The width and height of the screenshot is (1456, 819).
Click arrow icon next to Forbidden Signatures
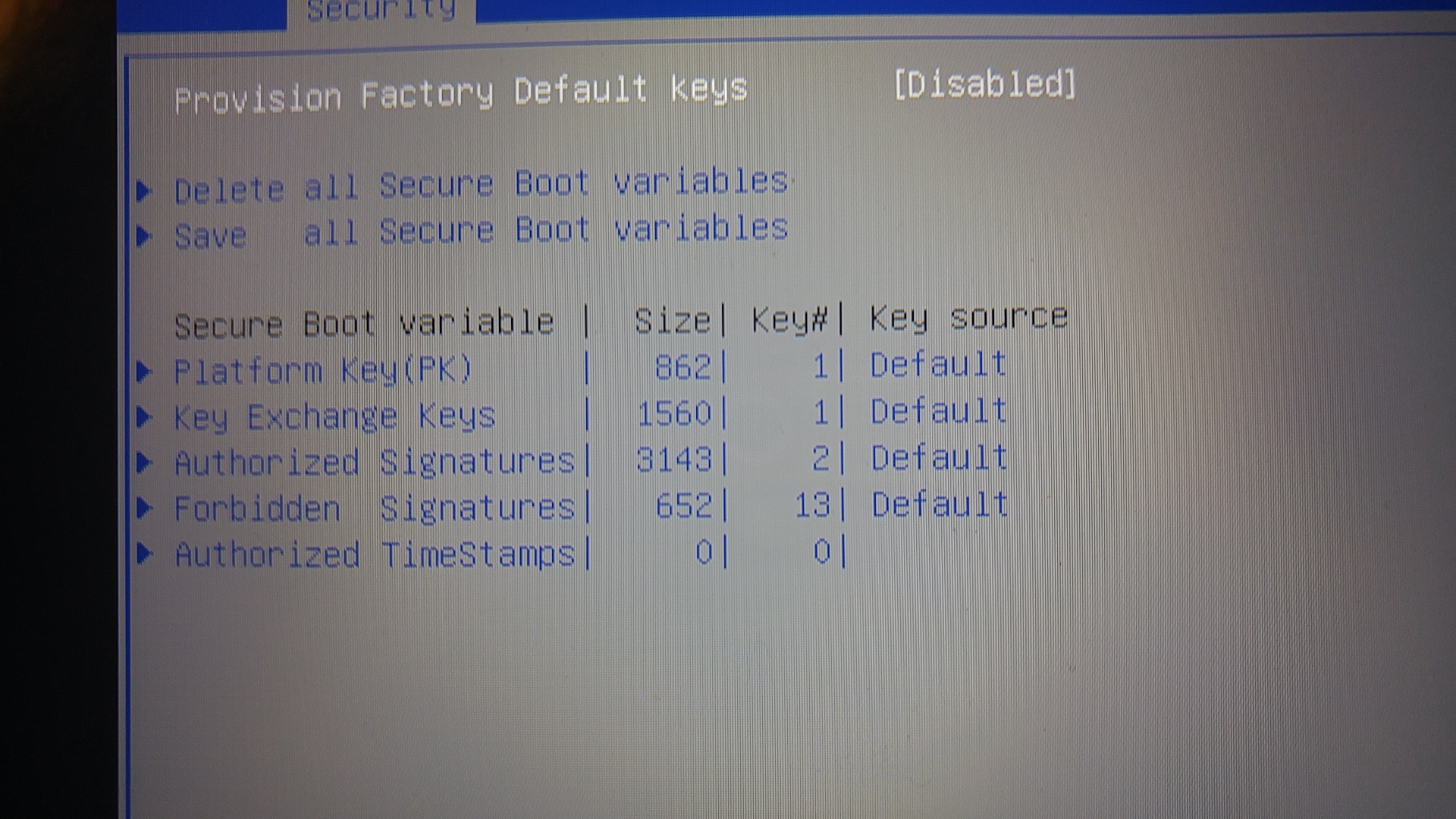pos(144,508)
